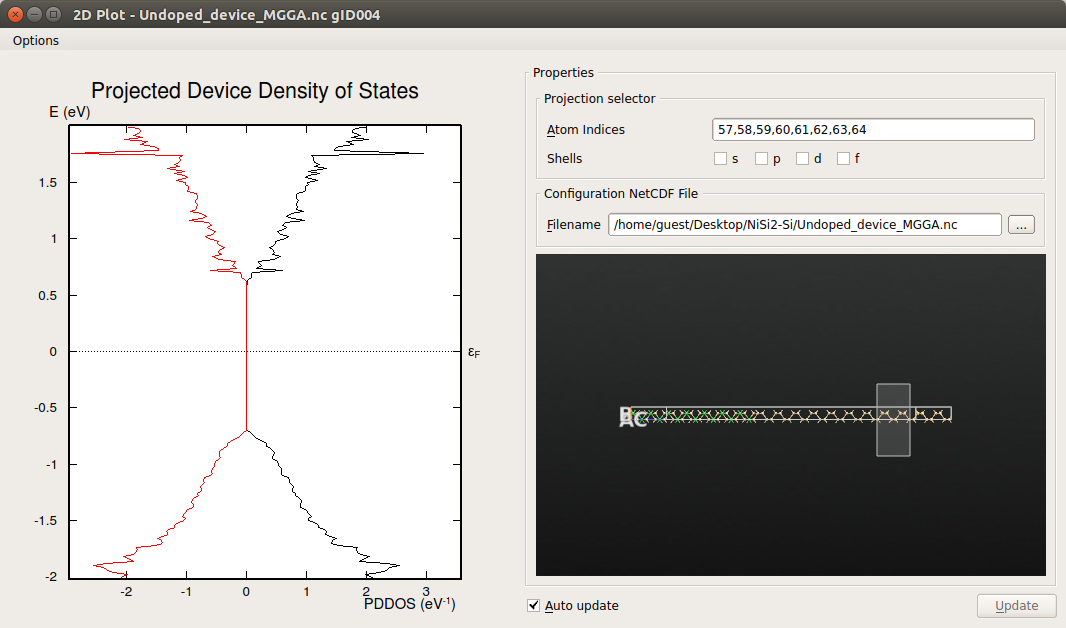Open the Options menu
The width and height of the screenshot is (1066, 628).
click(x=35, y=40)
